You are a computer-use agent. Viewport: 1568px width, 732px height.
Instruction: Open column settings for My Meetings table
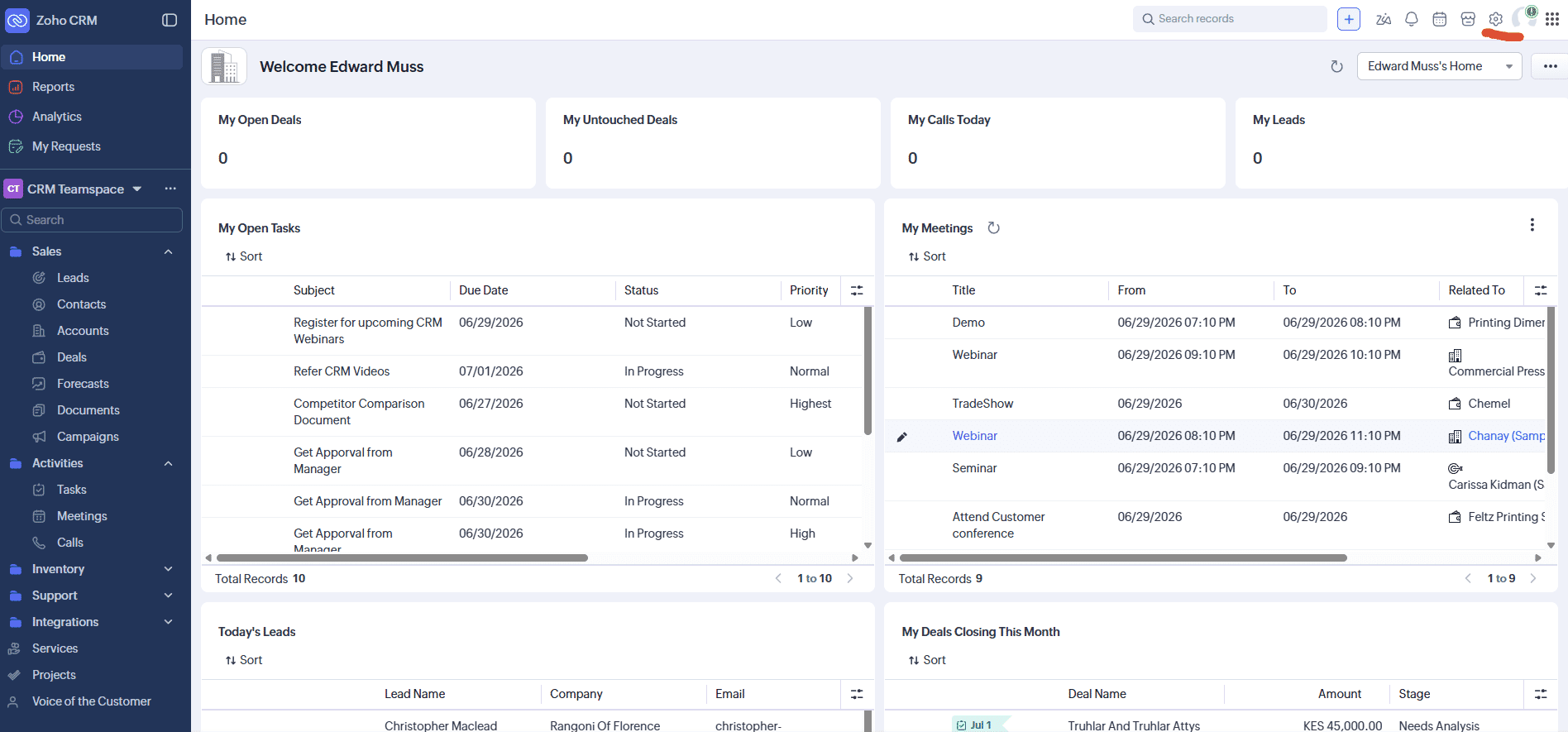coord(1541,290)
